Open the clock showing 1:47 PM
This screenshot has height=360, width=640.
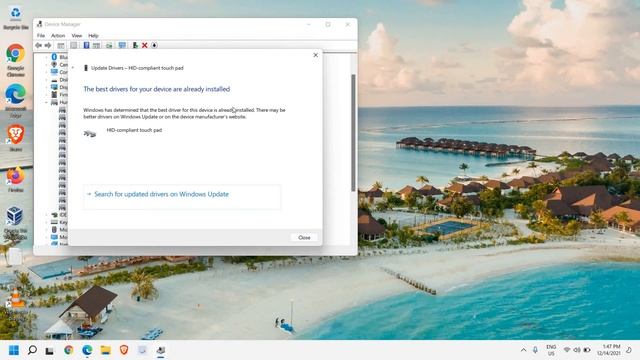[609, 350]
